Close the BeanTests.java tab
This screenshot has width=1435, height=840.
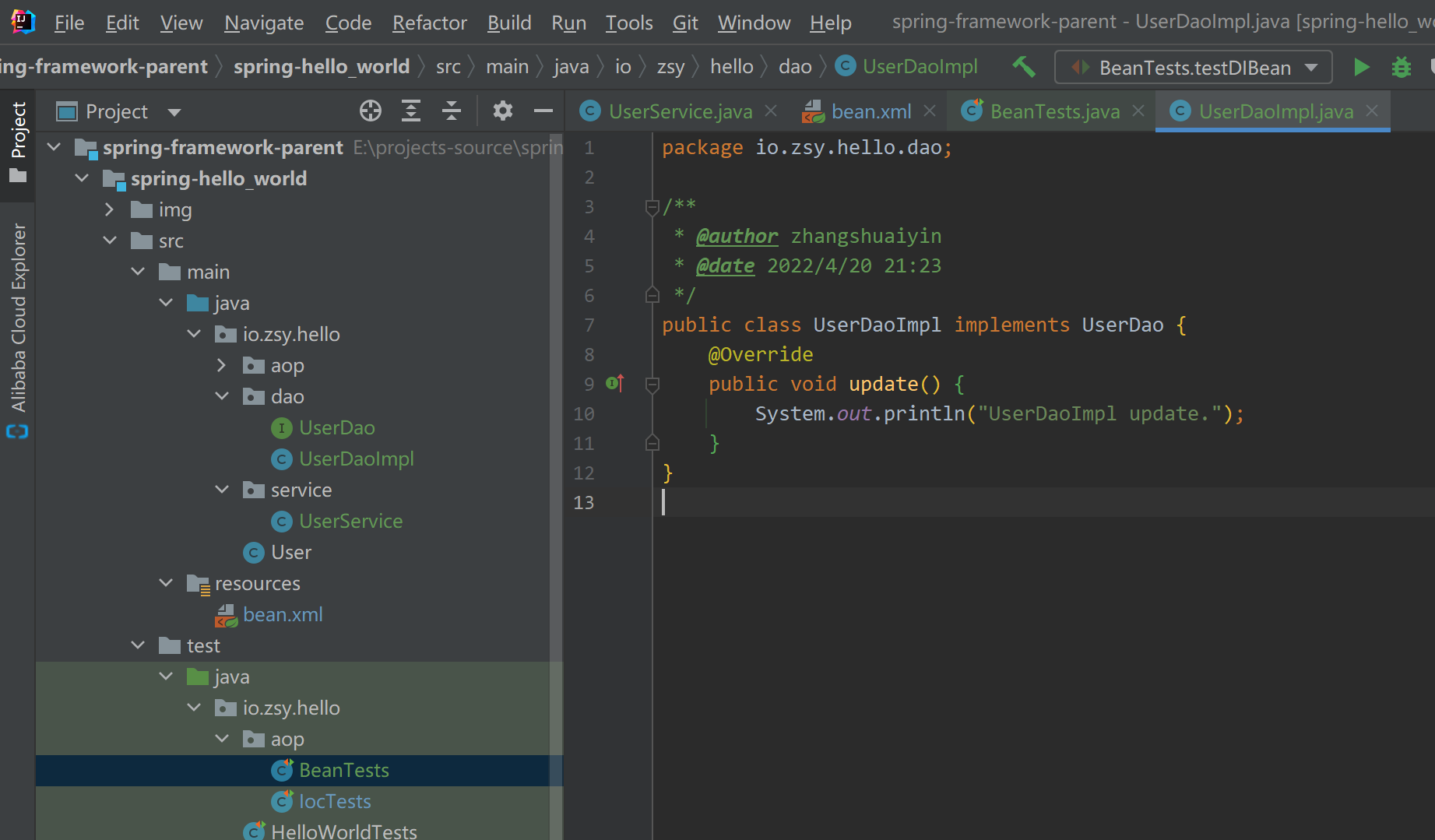pos(1138,111)
